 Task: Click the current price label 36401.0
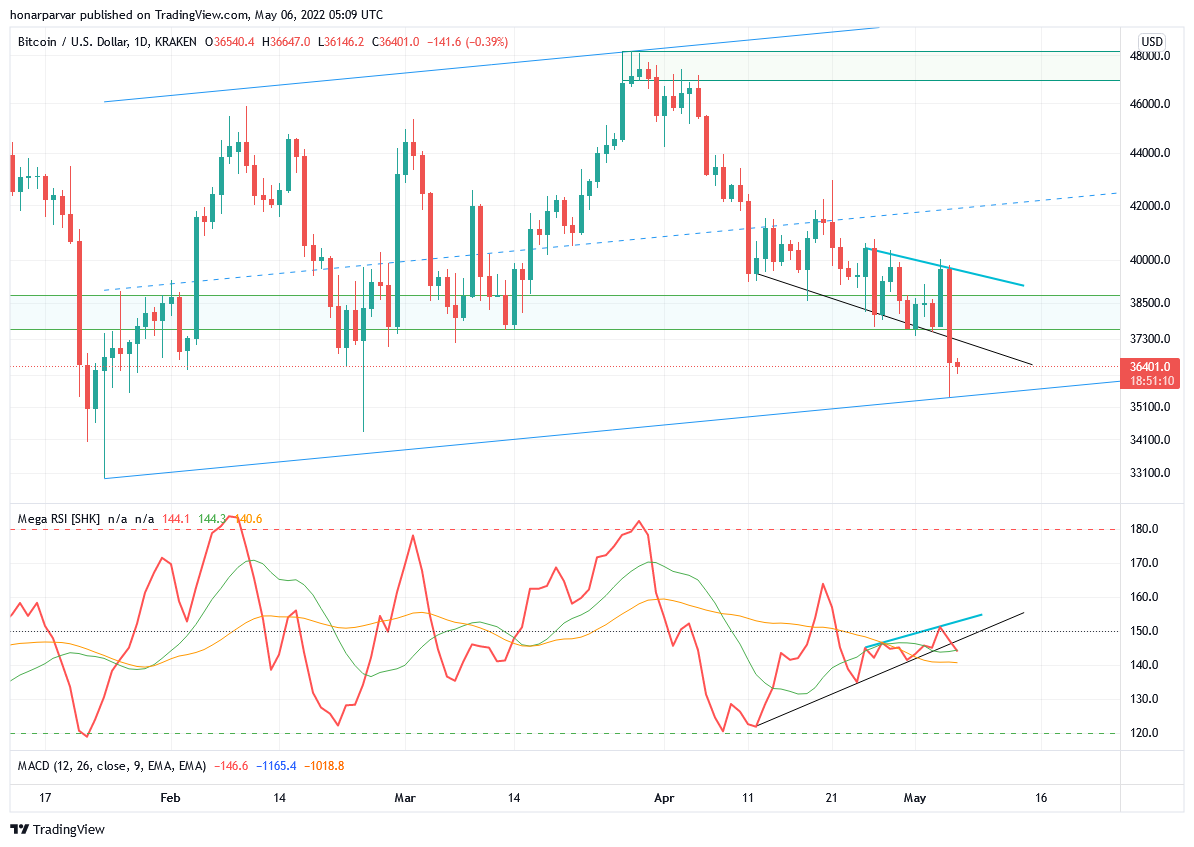click(x=1149, y=367)
